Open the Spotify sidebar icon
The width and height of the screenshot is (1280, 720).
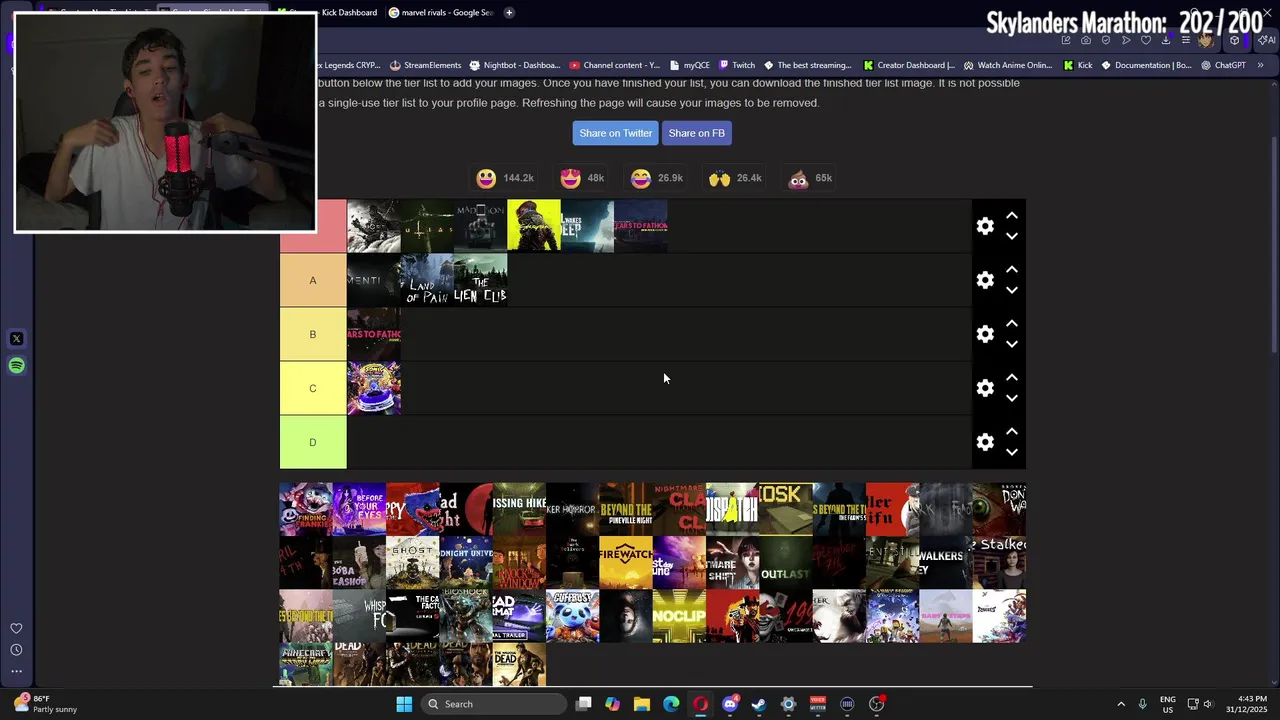[x=16, y=366]
